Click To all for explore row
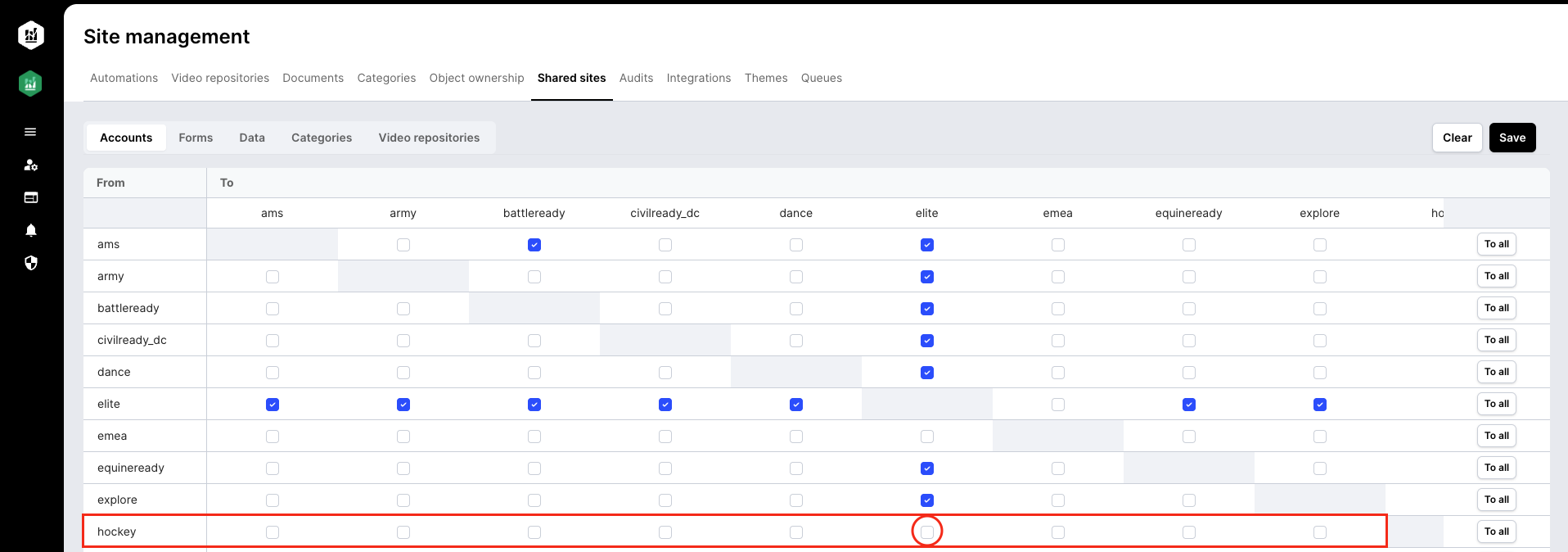The width and height of the screenshot is (1568, 552). [1496, 500]
